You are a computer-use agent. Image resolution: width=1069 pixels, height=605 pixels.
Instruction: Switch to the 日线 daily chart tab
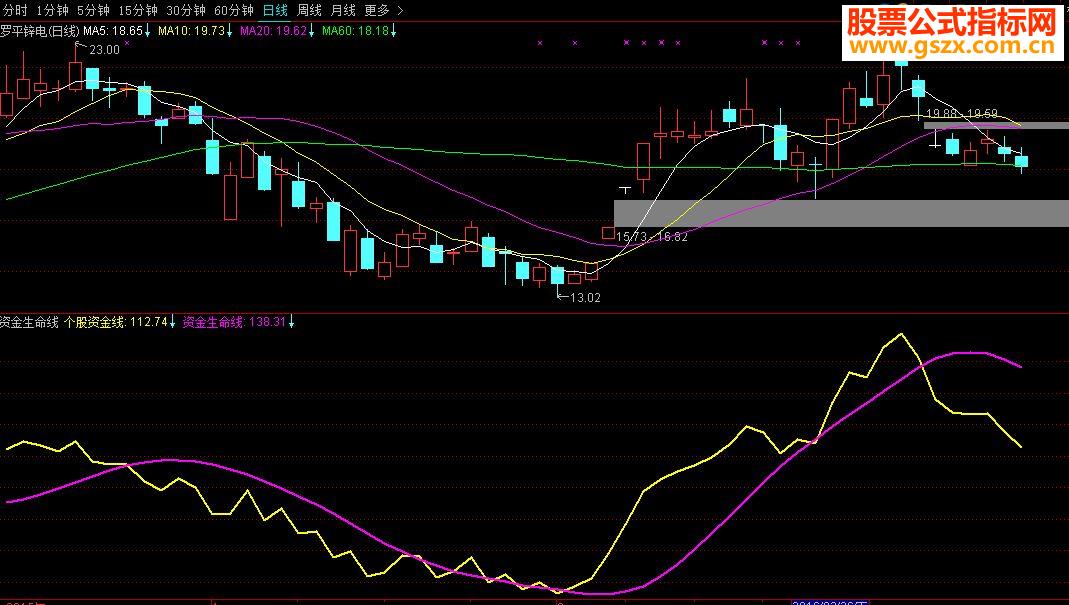tap(275, 10)
